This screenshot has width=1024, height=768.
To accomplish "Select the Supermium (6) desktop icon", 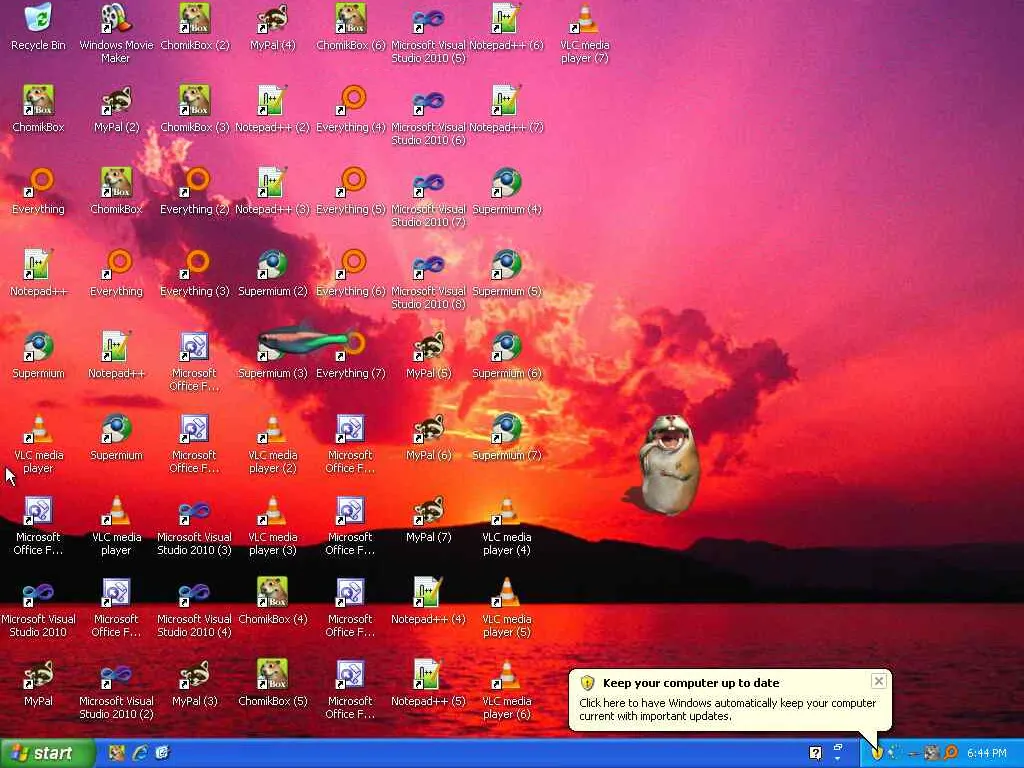I will point(507,355).
